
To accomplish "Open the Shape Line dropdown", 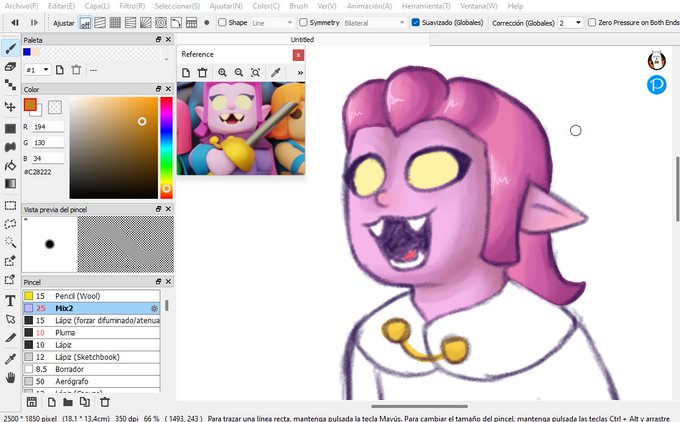I will tap(272, 23).
